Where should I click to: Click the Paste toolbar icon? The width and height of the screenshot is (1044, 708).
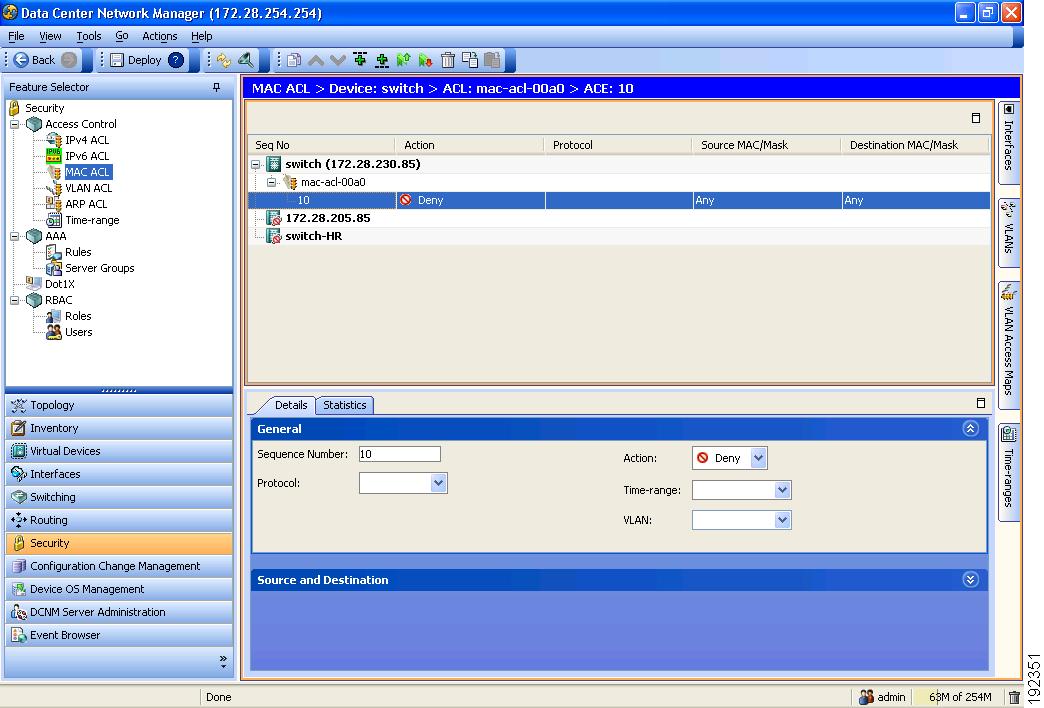[491, 60]
